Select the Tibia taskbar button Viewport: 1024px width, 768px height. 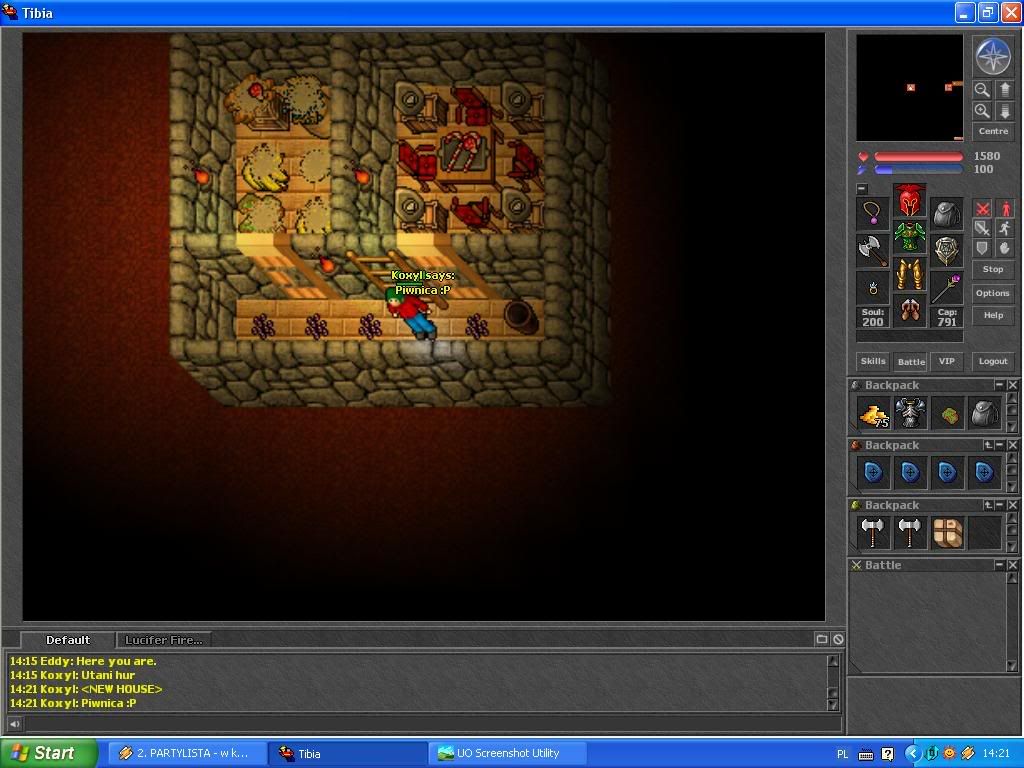pos(347,754)
